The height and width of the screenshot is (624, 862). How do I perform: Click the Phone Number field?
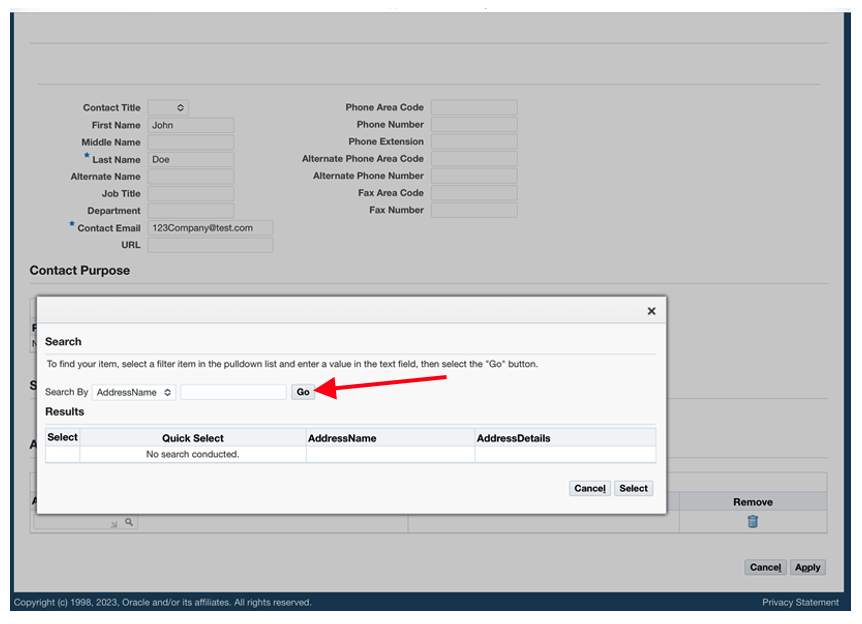tap(474, 124)
